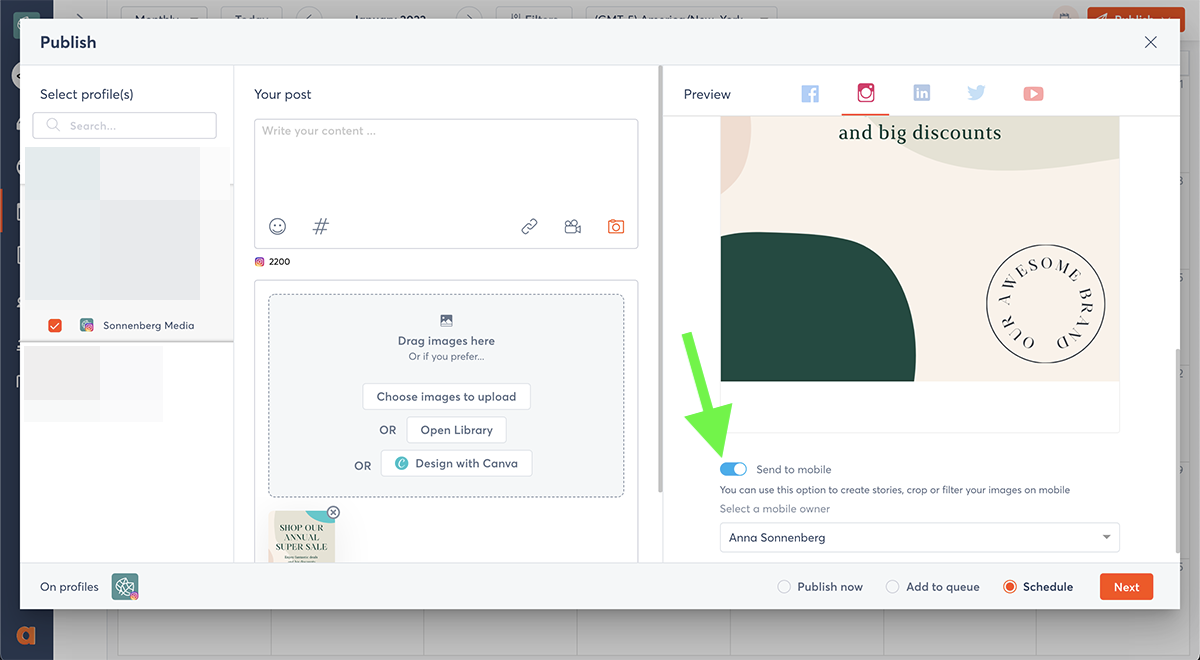Open the mobile owner dropdown
Screen dimensions: 1200x660
click(x=919, y=538)
